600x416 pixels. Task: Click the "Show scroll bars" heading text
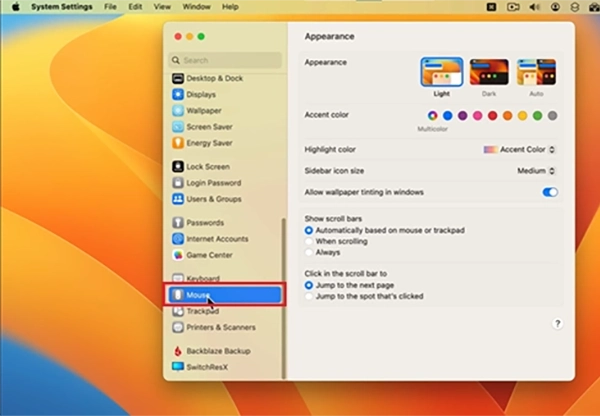click(x=333, y=219)
